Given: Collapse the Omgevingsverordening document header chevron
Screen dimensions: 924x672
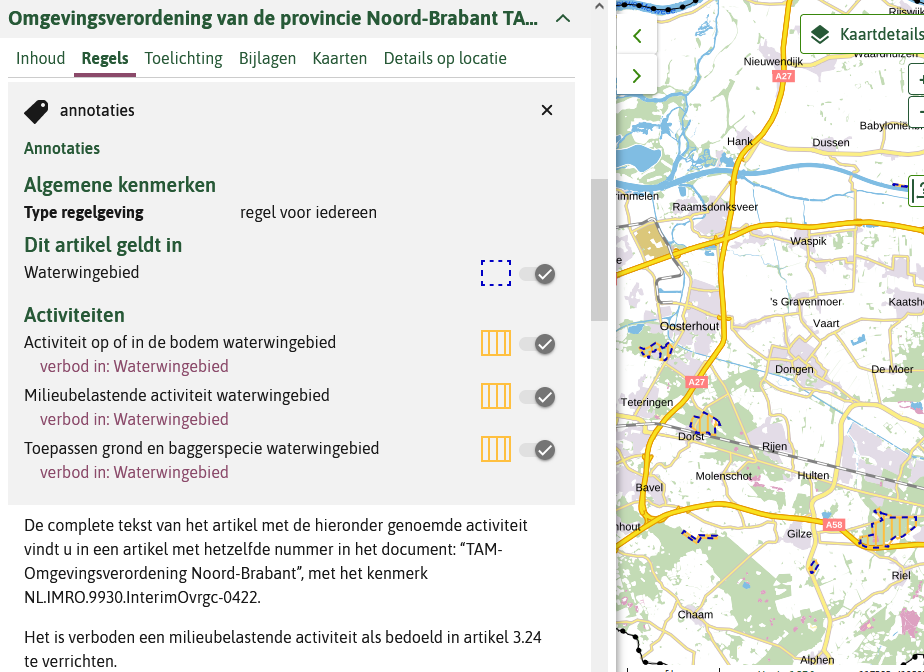Looking at the screenshot, I should coord(563,19).
